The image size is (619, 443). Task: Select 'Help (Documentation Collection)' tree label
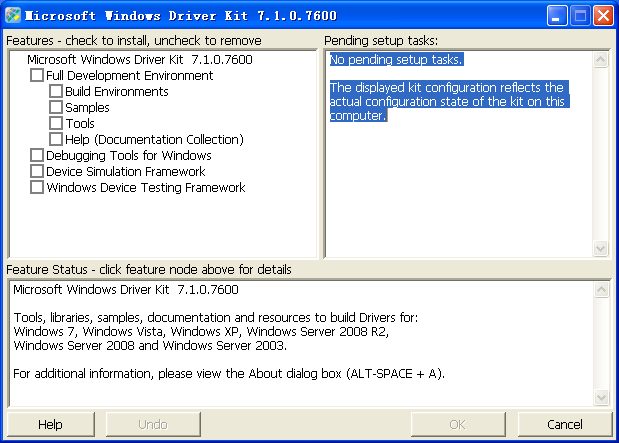coord(154,139)
